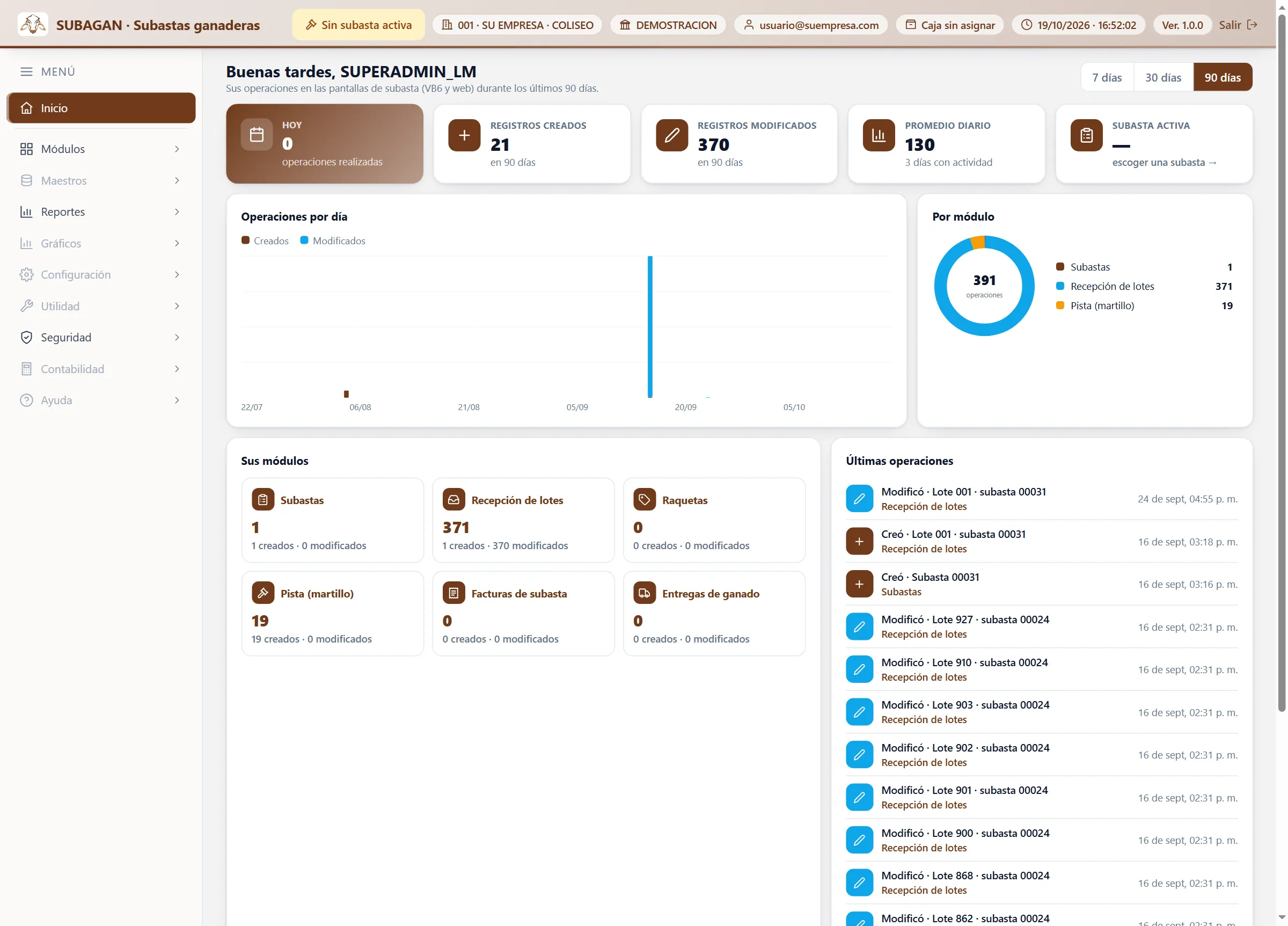Click the tall blue bar in the daily chart

coord(650,327)
